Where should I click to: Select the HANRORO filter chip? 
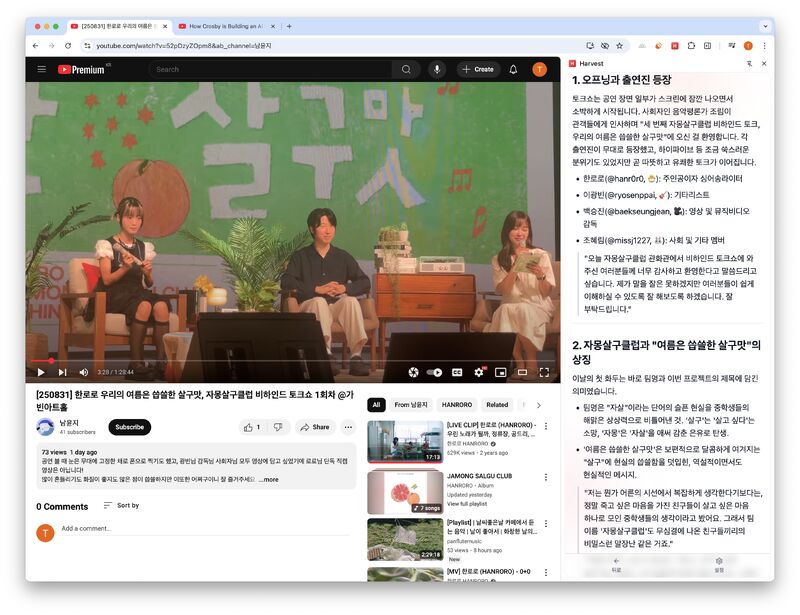coord(456,405)
